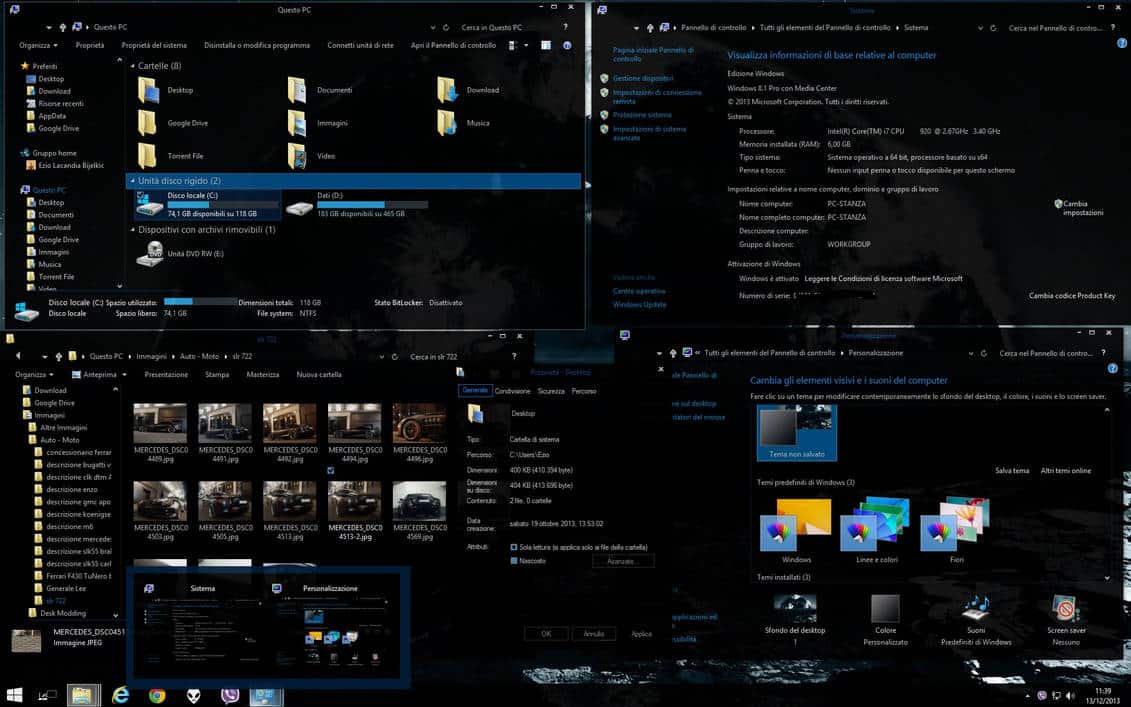The image size is (1131, 707).
Task: Collapse the Cartelle (8) section
Action: (132, 65)
